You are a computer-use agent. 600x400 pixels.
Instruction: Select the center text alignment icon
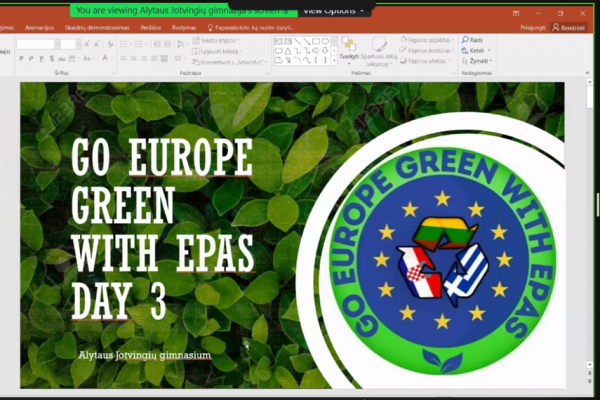coord(134,59)
